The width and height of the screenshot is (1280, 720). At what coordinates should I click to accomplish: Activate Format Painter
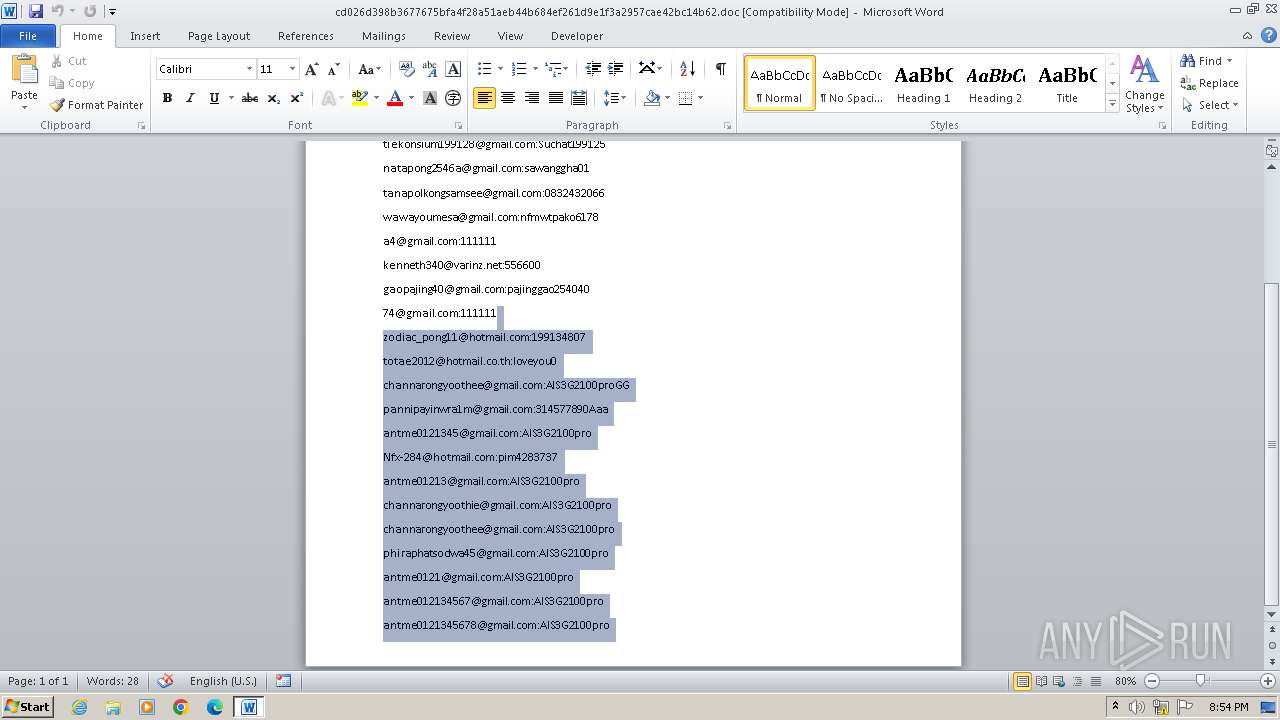pyautogui.click(x=96, y=105)
